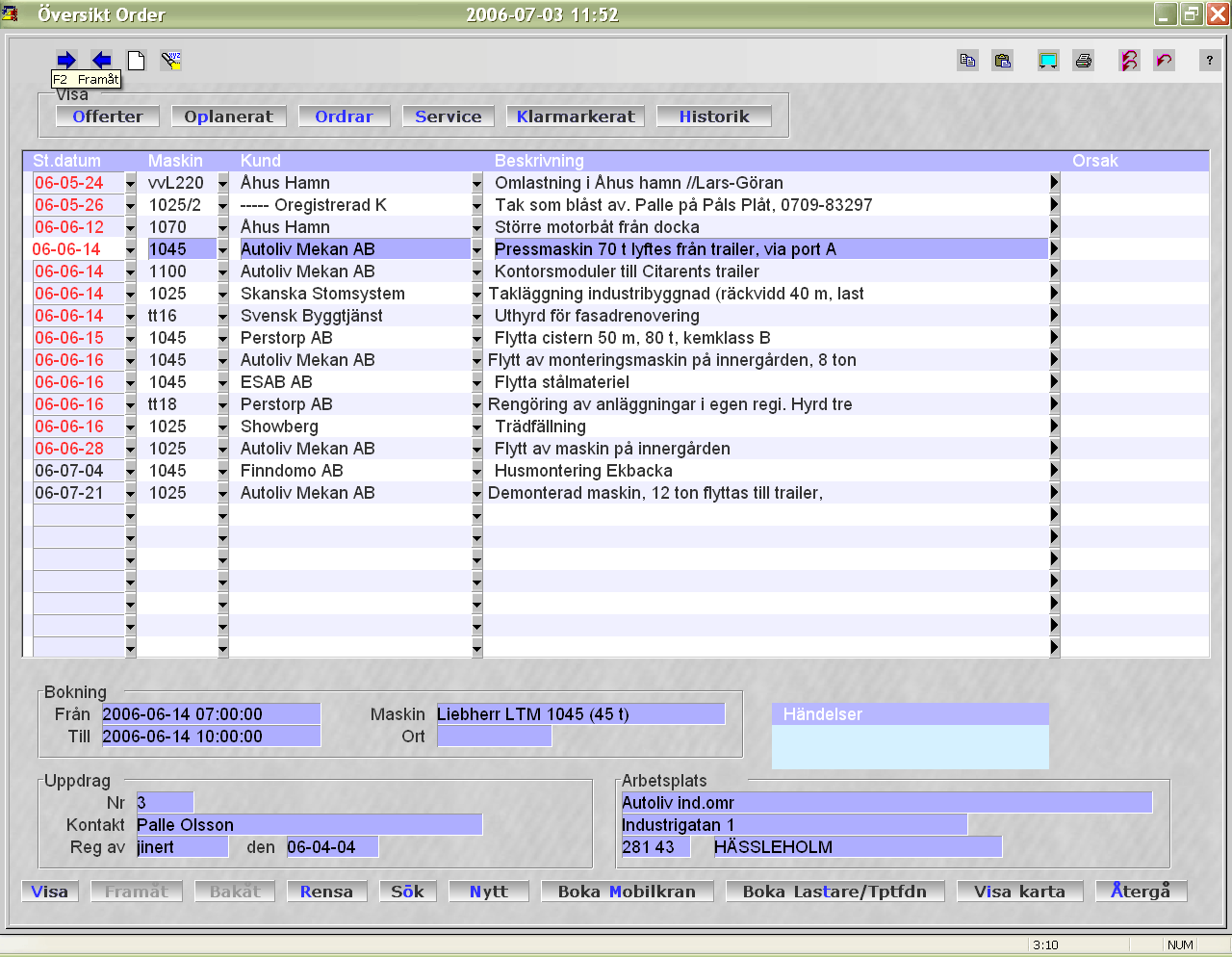Viewport: 1232px width, 957px height.
Task: Click right arrow beside Flytta stålmateriel description
Action: [x=1054, y=382]
